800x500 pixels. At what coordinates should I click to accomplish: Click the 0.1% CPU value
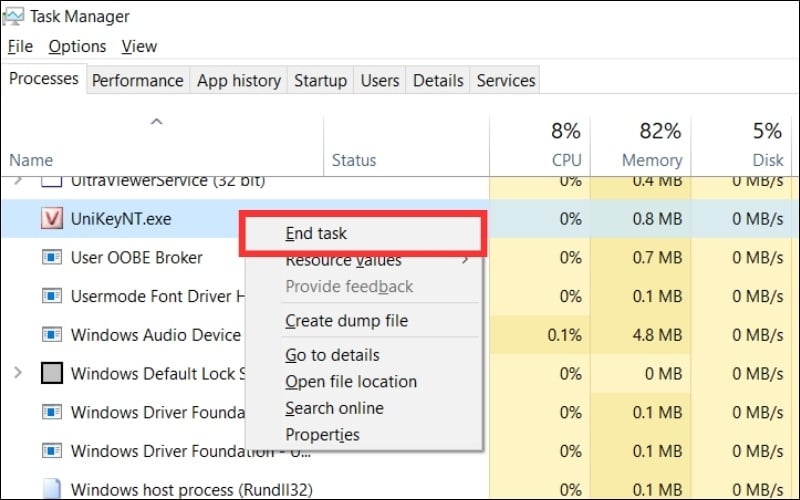click(x=564, y=335)
